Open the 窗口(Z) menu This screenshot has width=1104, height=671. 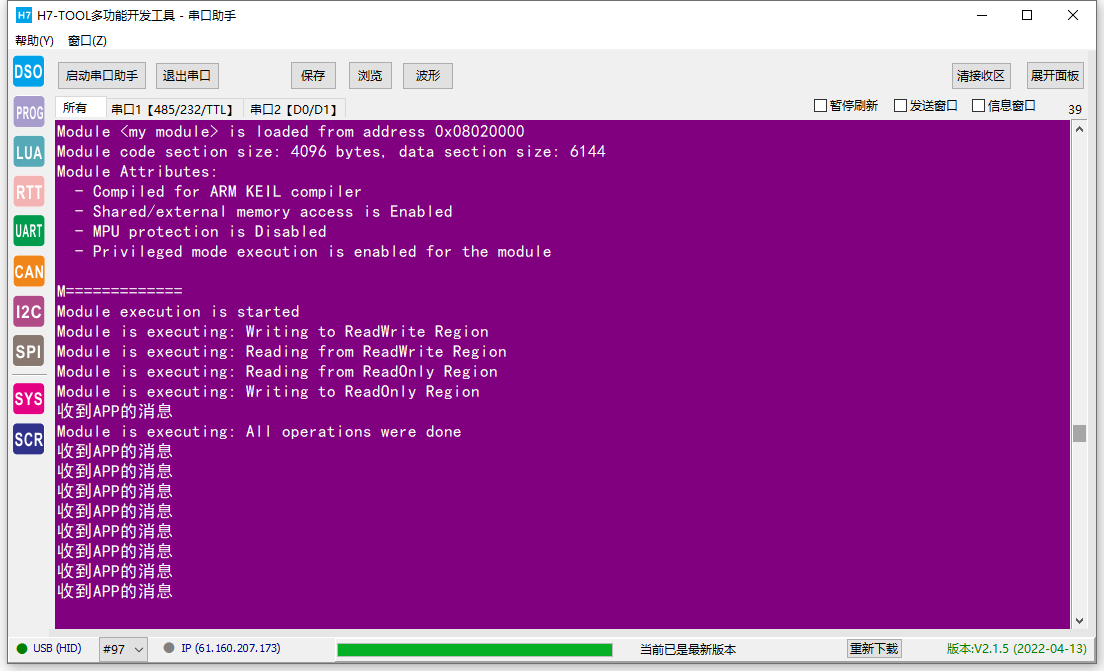point(87,41)
